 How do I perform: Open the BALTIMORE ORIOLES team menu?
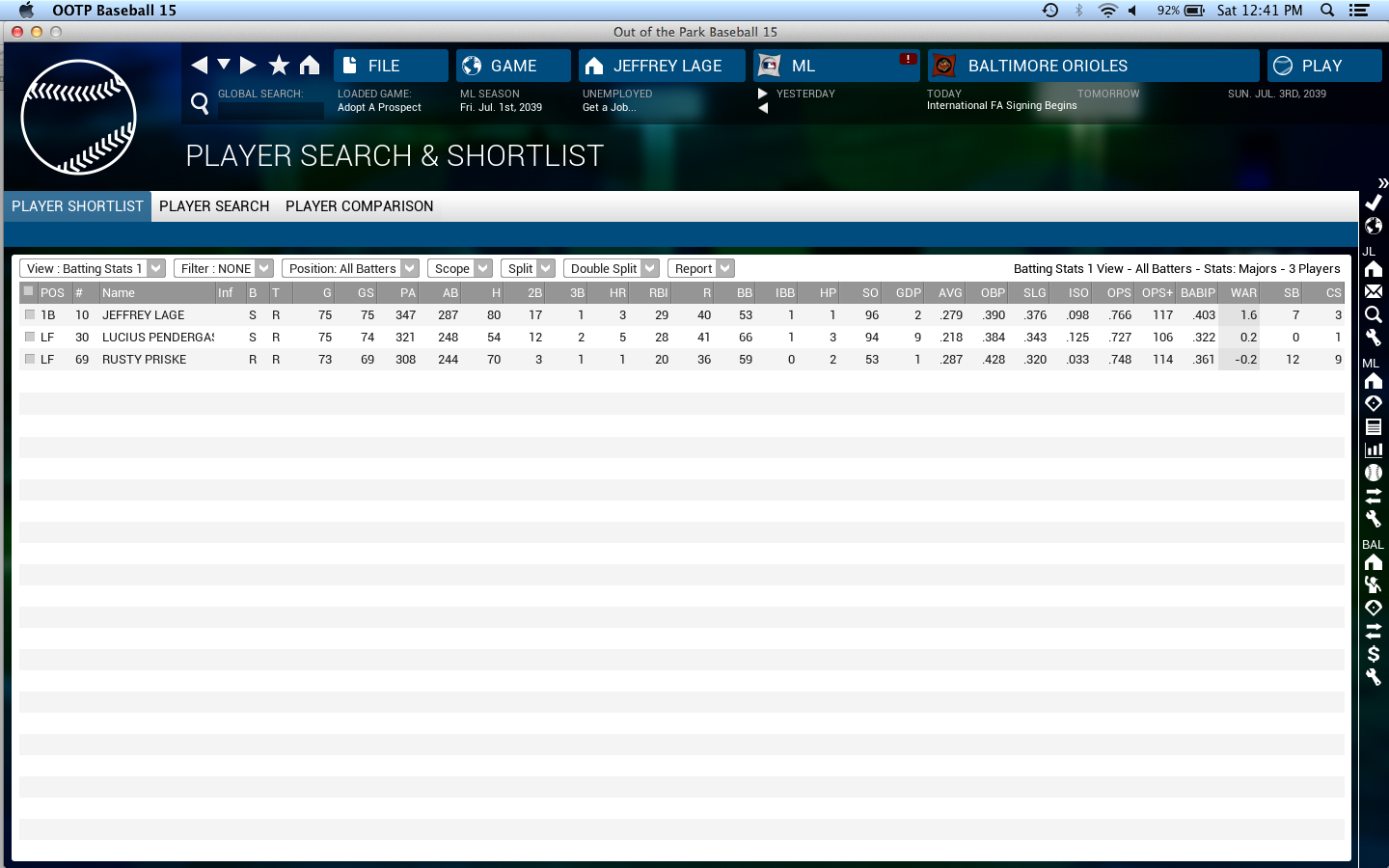1094,66
